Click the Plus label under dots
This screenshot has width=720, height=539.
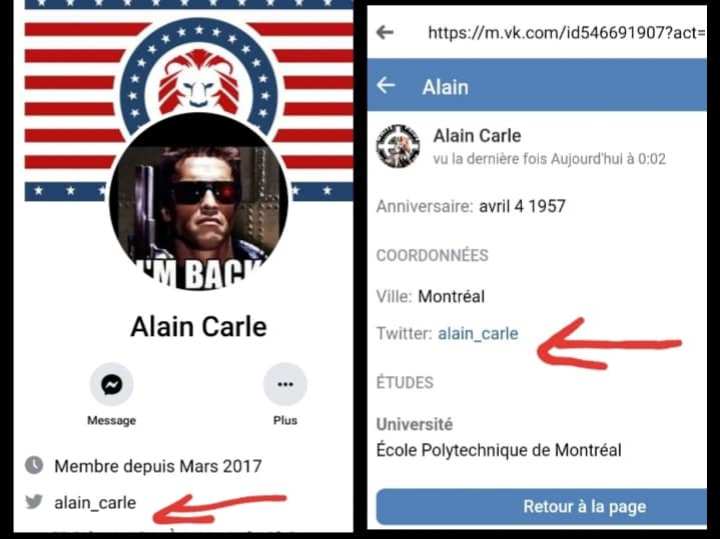pos(285,420)
